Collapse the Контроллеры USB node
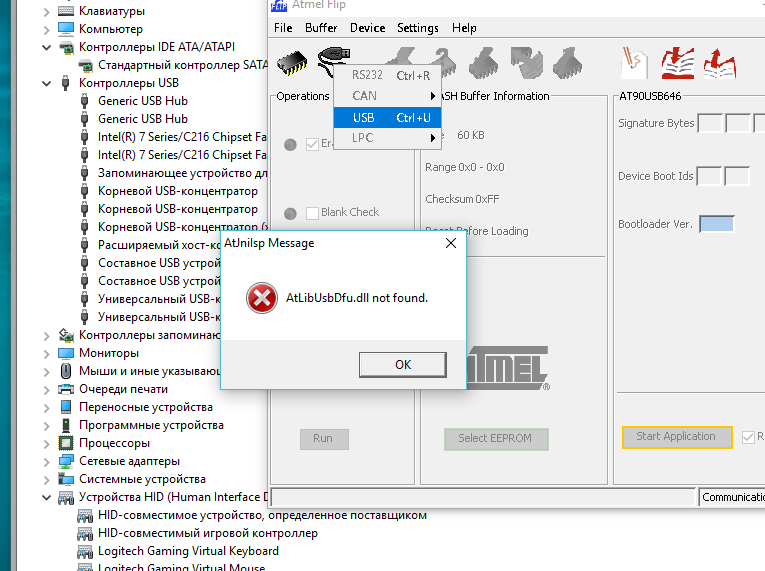Image resolution: width=765 pixels, height=571 pixels. pos(46,83)
